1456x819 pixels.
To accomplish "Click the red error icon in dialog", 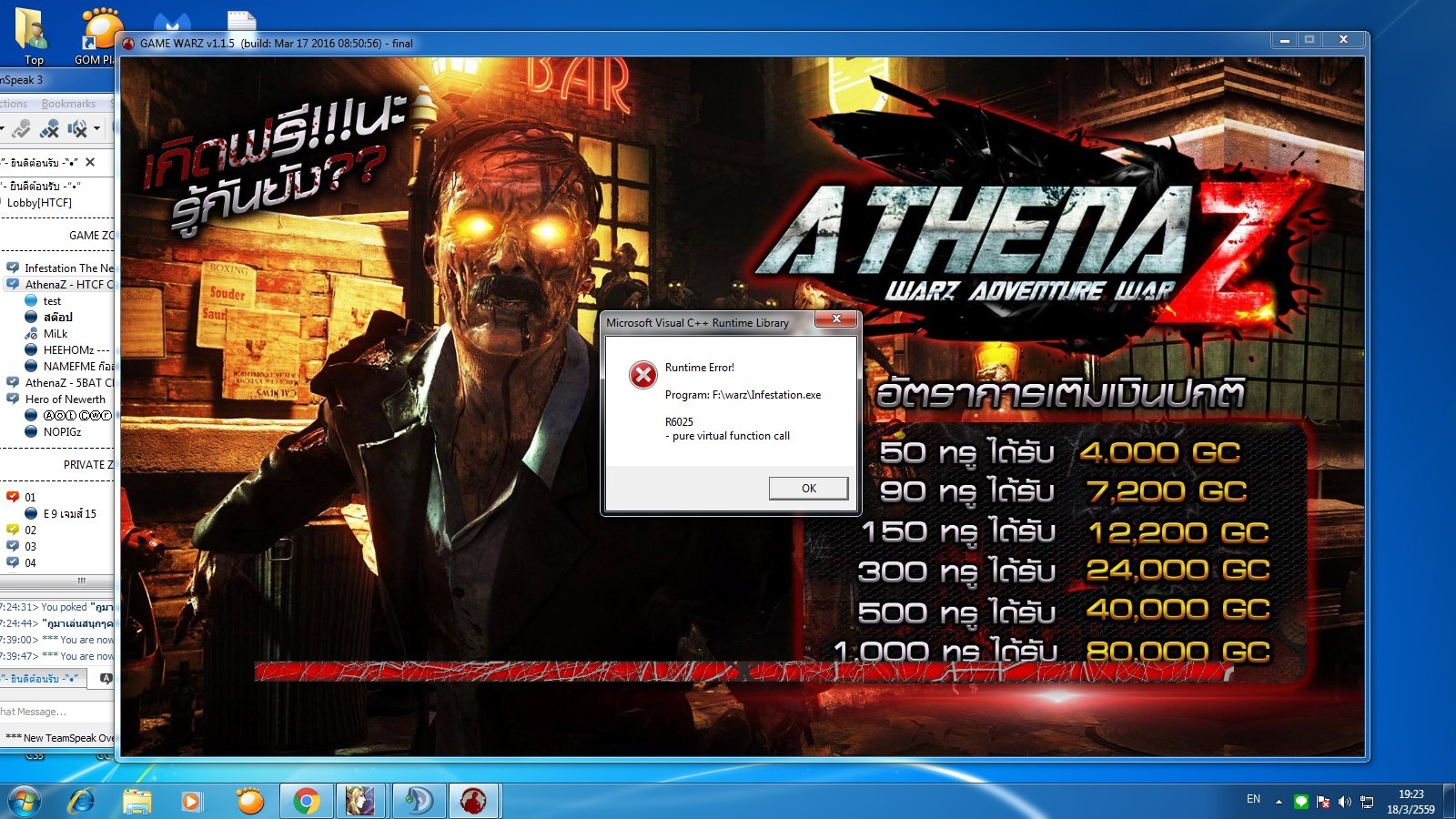I will [x=643, y=374].
